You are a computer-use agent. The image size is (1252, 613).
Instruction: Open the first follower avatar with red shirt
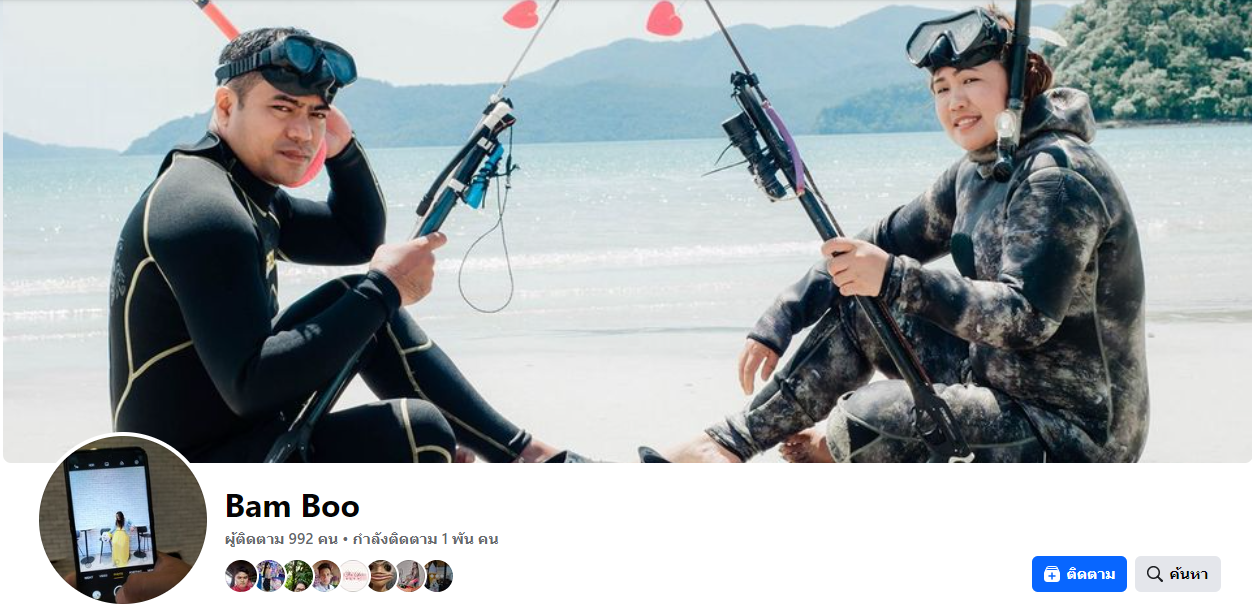[x=241, y=576]
